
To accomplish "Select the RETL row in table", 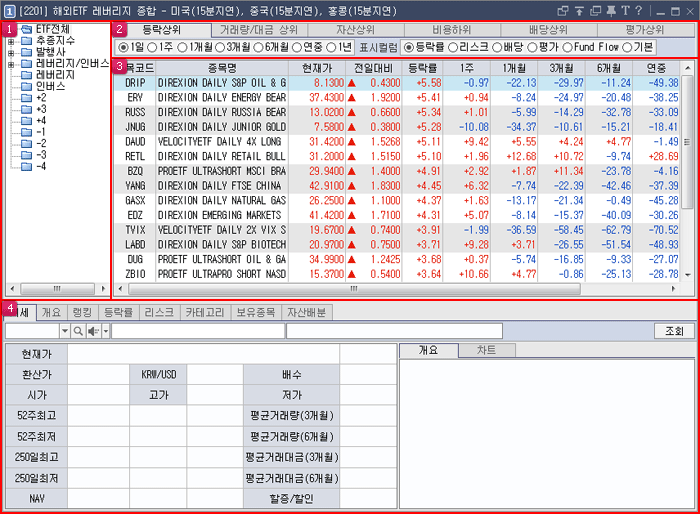I will [x=397, y=157].
